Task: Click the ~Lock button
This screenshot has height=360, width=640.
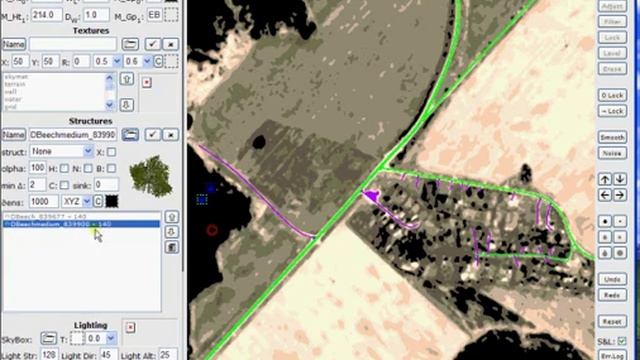Action: coord(612,111)
